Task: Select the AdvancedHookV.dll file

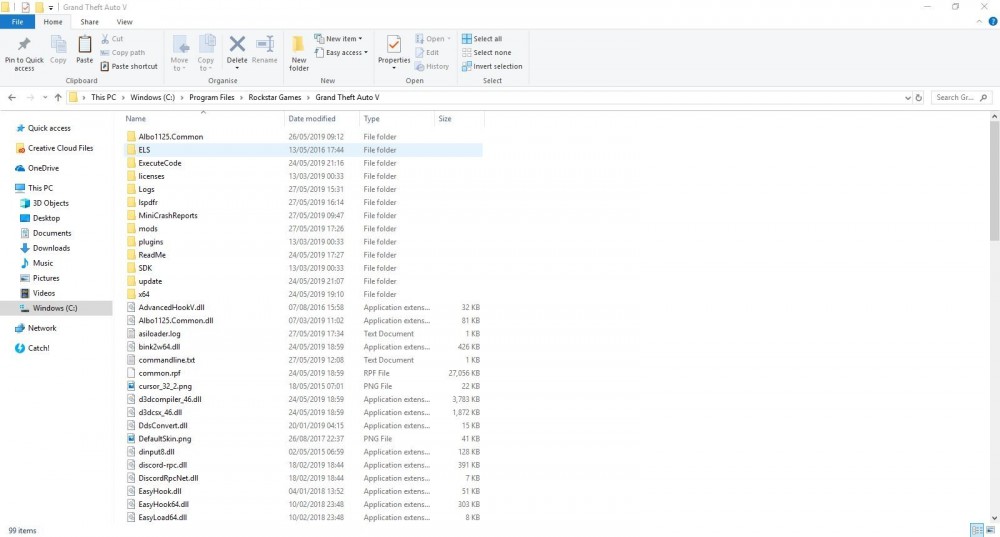Action: point(303,307)
